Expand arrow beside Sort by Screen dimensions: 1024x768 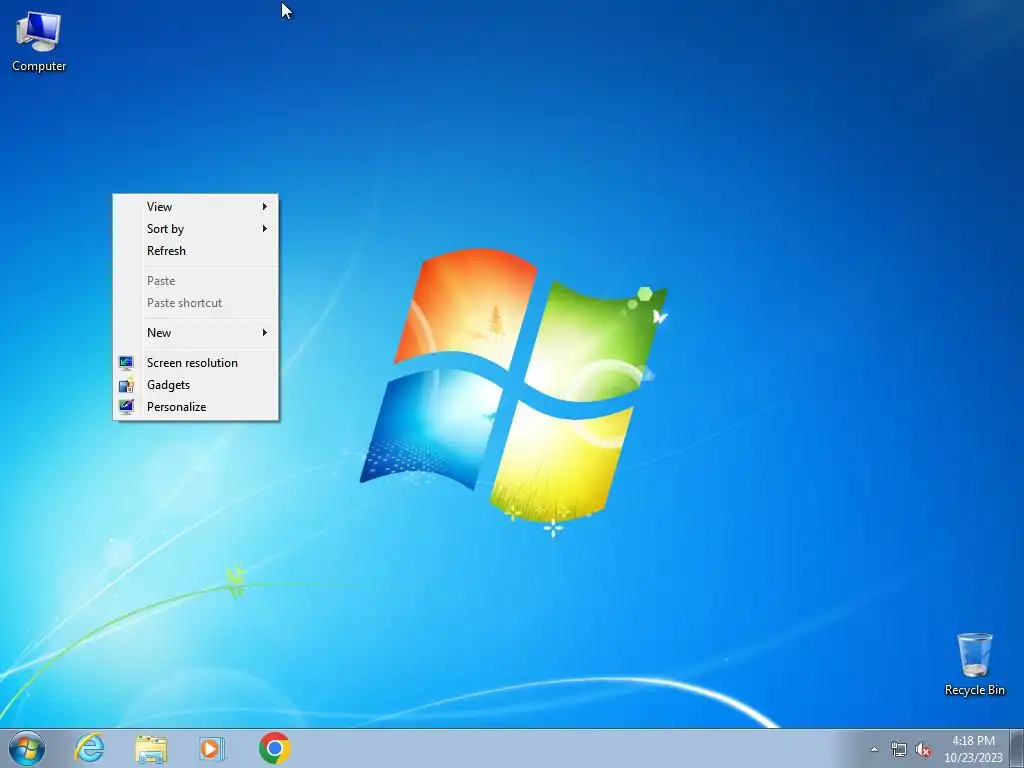(x=264, y=229)
